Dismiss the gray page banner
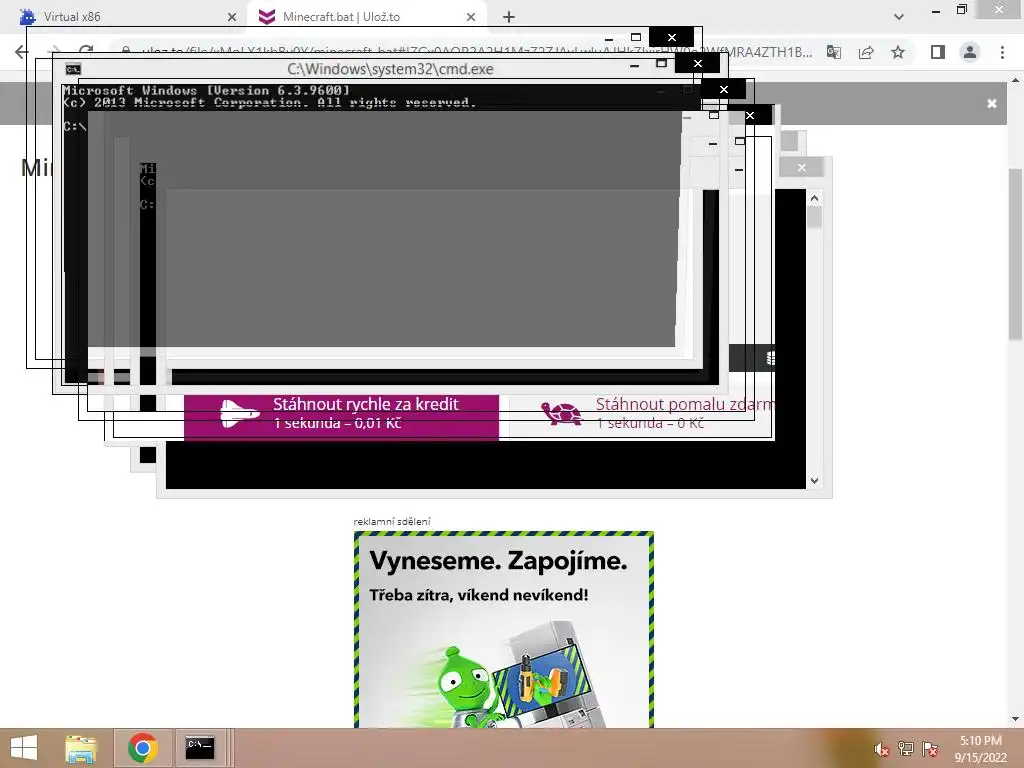 [991, 103]
